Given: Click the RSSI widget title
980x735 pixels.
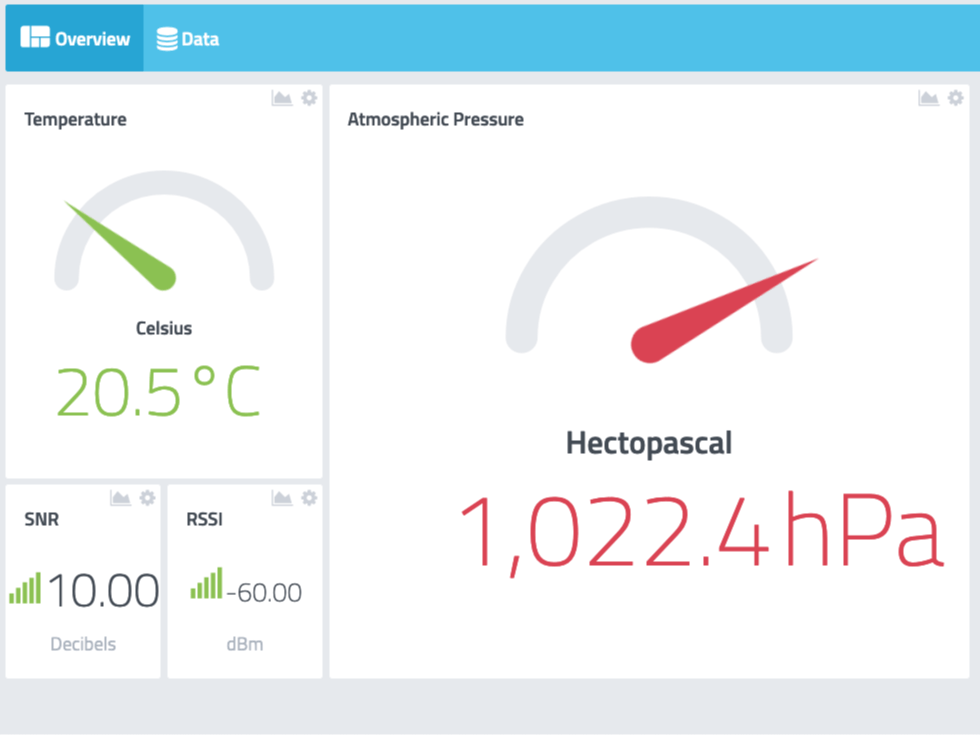Looking at the screenshot, I should click(x=204, y=519).
